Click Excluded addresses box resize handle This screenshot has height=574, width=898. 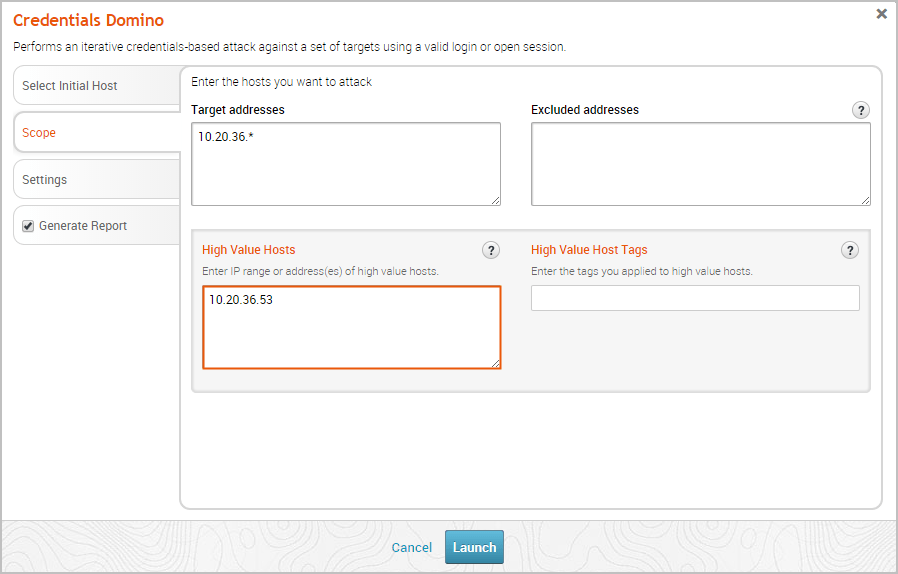(x=865, y=200)
